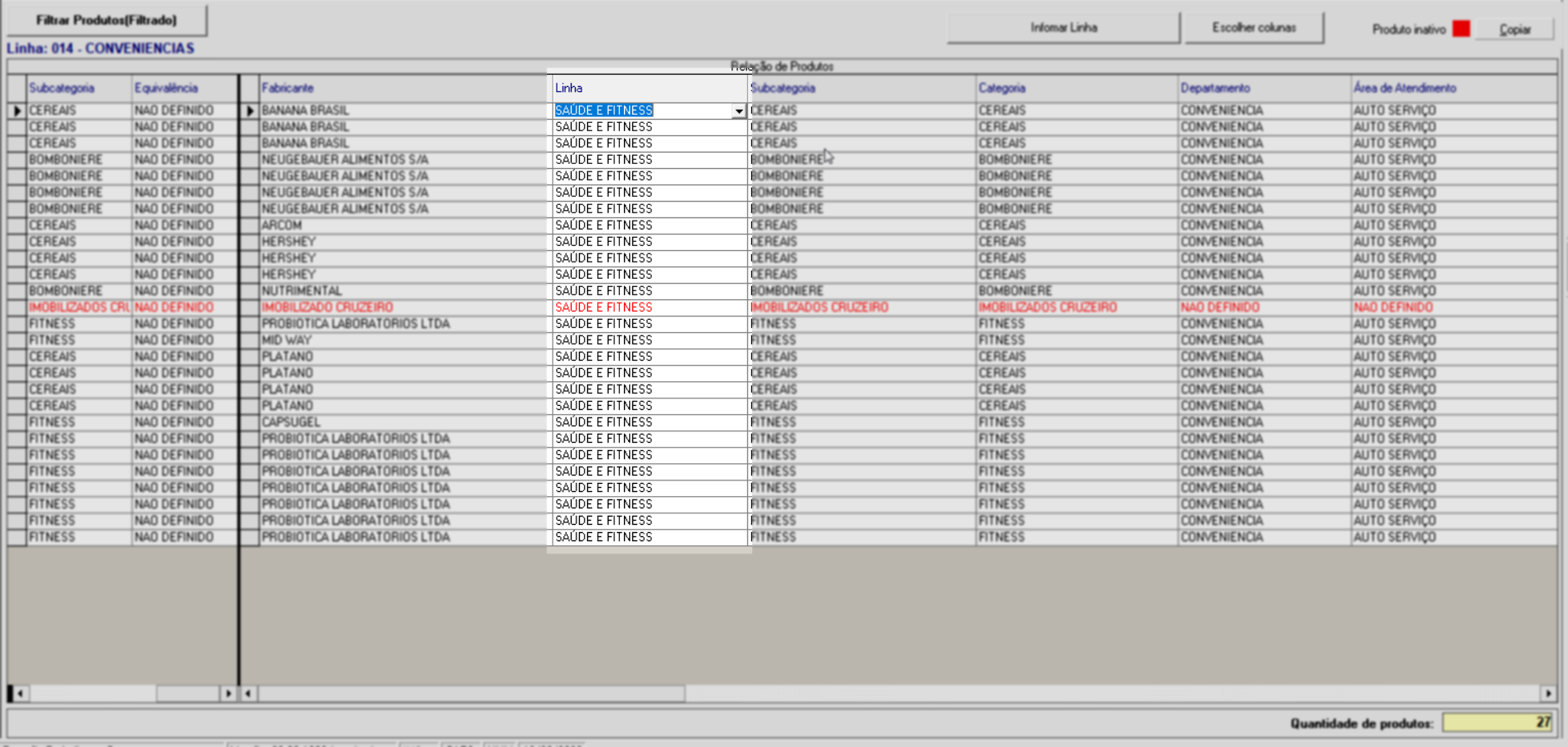Click left scroll arrow of the left pane
Image resolution: width=1568 pixels, height=747 pixels.
20,694
